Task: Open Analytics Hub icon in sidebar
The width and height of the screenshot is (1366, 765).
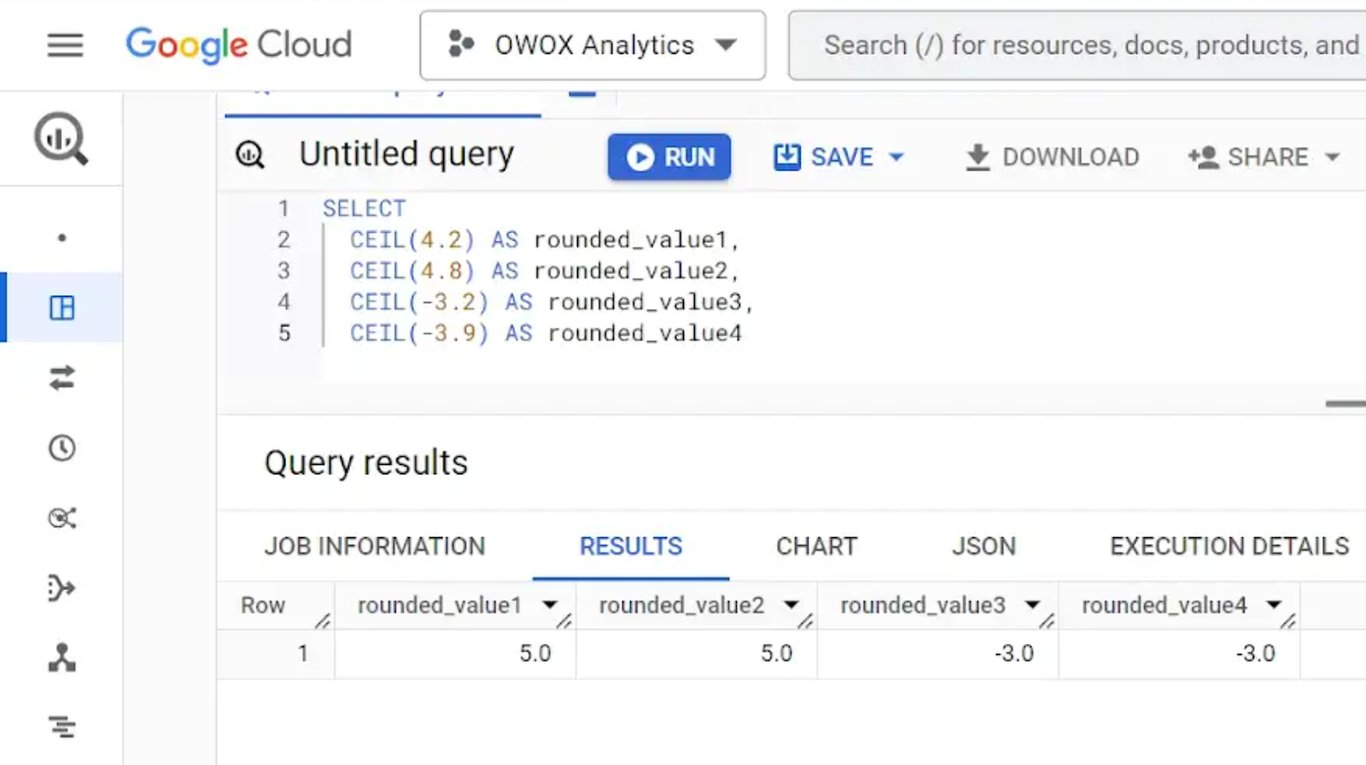Action: (x=62, y=518)
